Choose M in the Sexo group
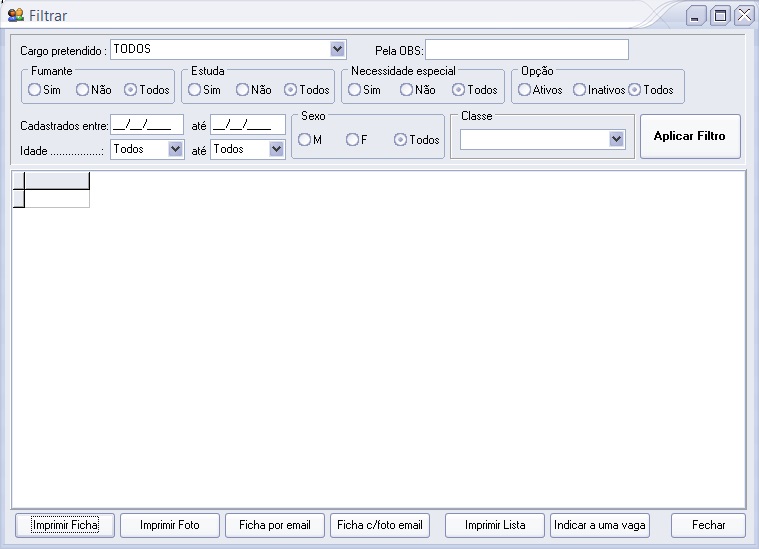 (305, 140)
